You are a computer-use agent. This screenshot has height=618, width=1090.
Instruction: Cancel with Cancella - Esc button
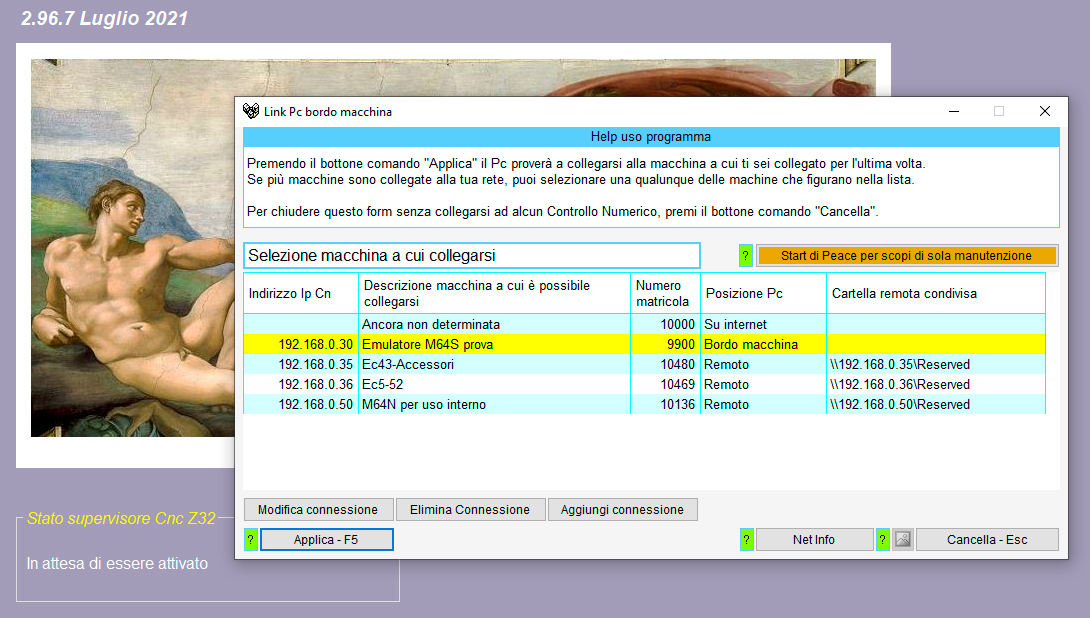tap(987, 539)
